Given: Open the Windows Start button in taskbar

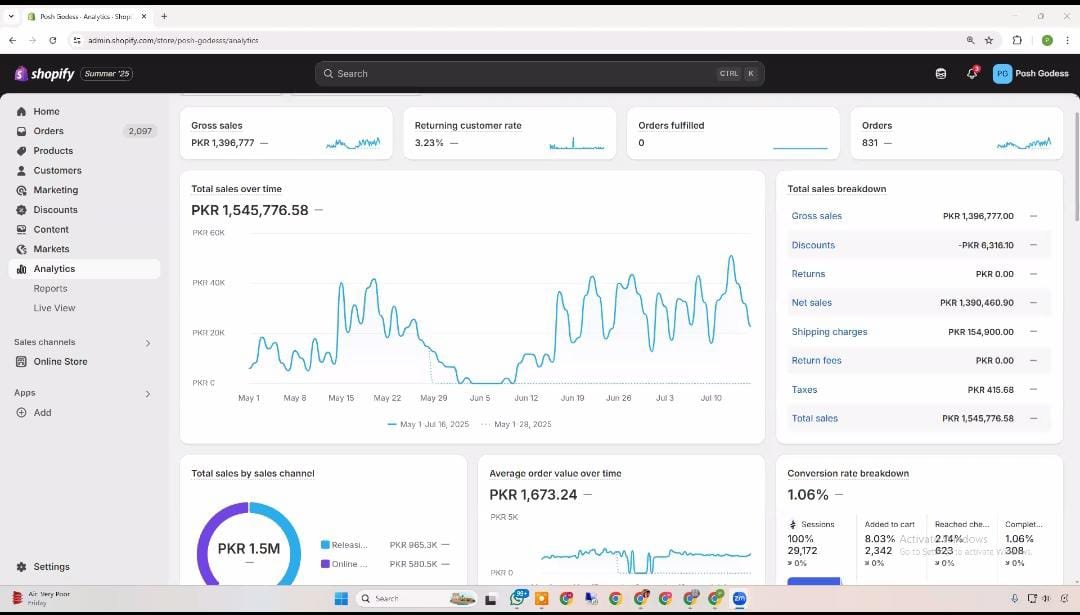Looking at the screenshot, I should (341, 598).
